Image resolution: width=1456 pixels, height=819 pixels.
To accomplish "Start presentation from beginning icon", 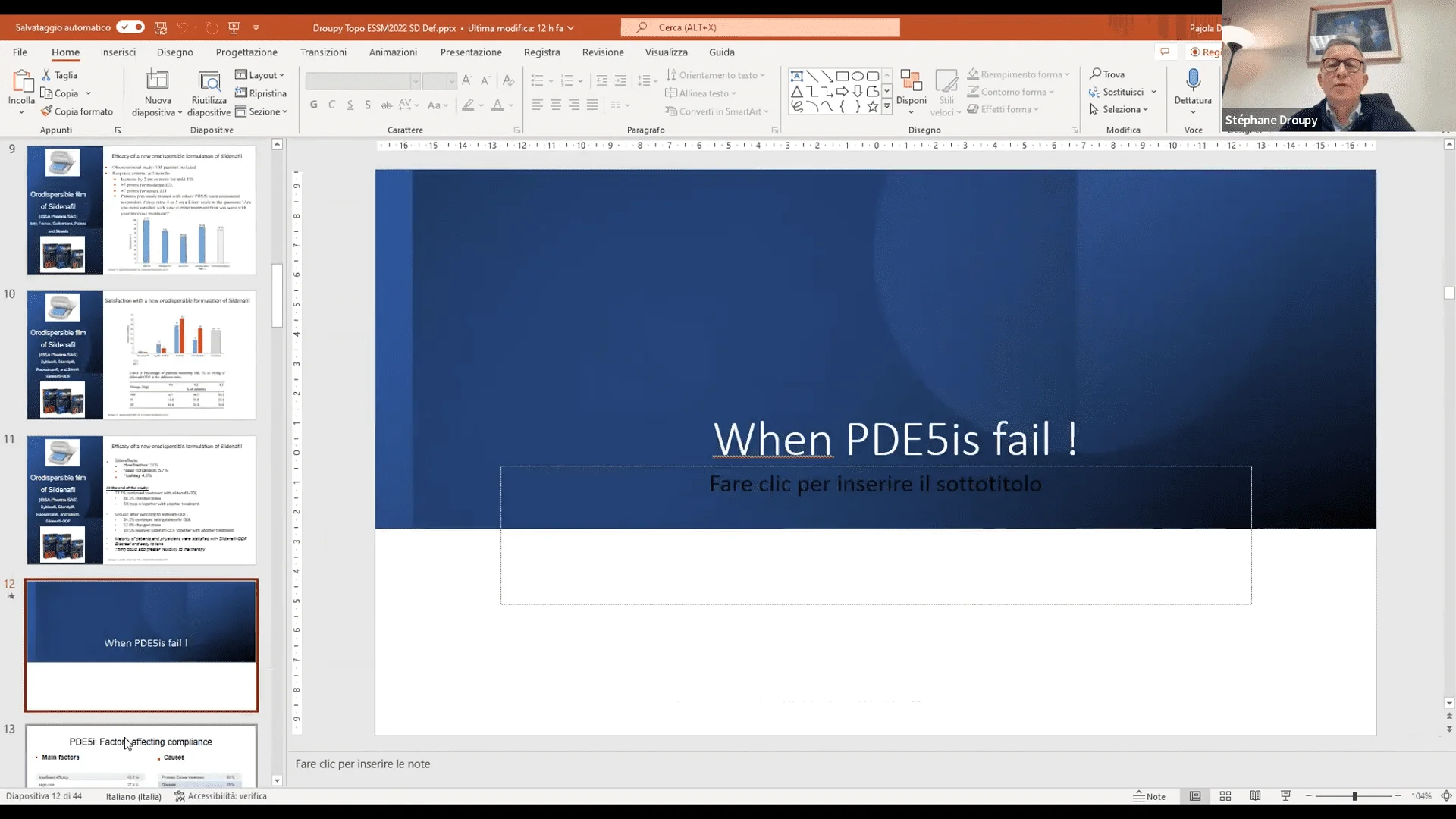I will point(234,27).
